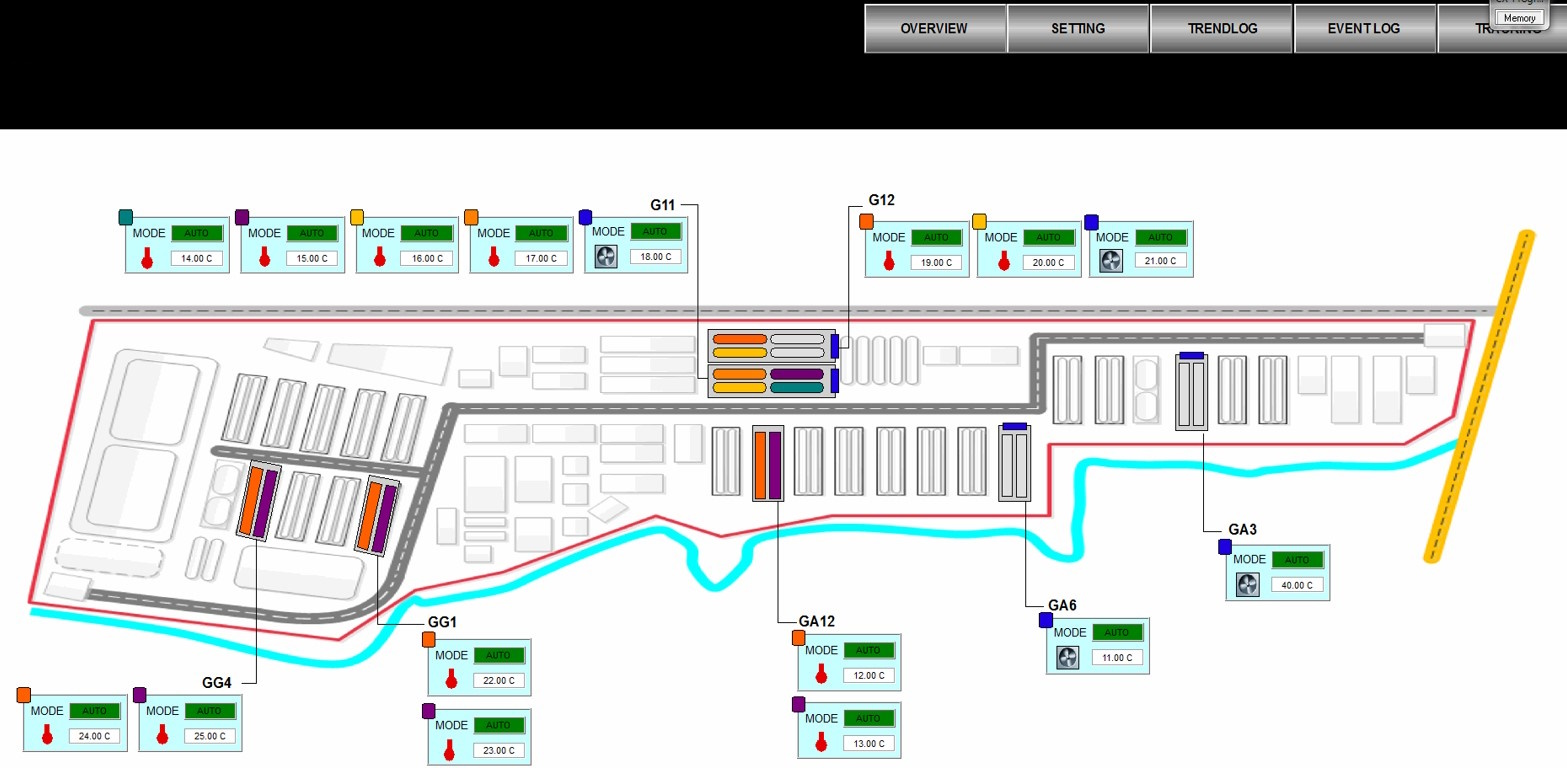Image resolution: width=1567 pixels, height=768 pixels.
Task: Click blue color tag above GA6 panel
Action: 1045,620
